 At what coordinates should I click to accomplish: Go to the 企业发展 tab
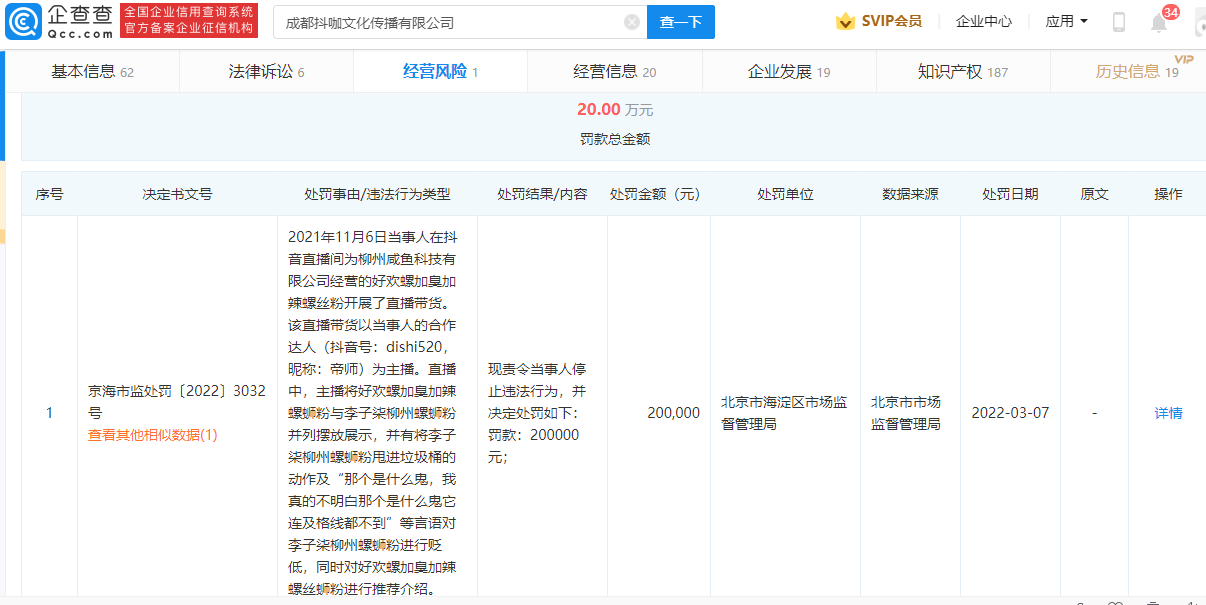click(x=789, y=71)
